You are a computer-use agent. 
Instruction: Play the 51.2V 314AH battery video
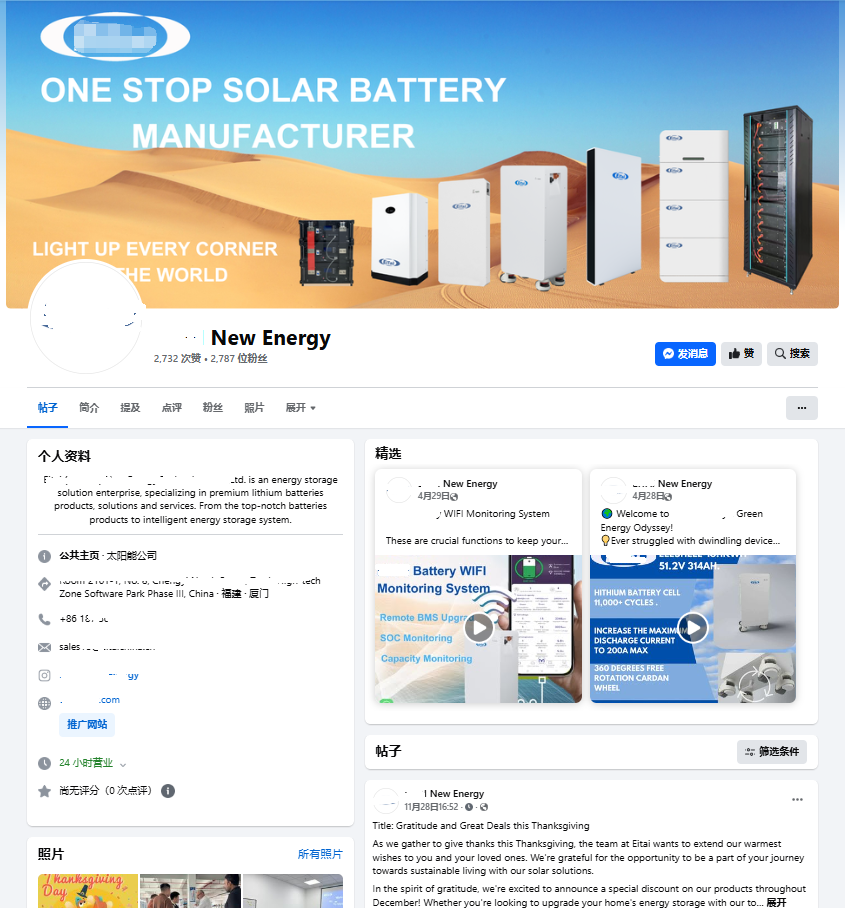pos(693,627)
